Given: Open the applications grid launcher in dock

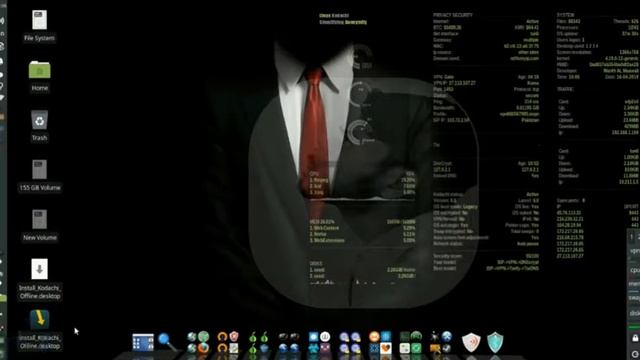Looking at the screenshot, I should click(143, 342).
